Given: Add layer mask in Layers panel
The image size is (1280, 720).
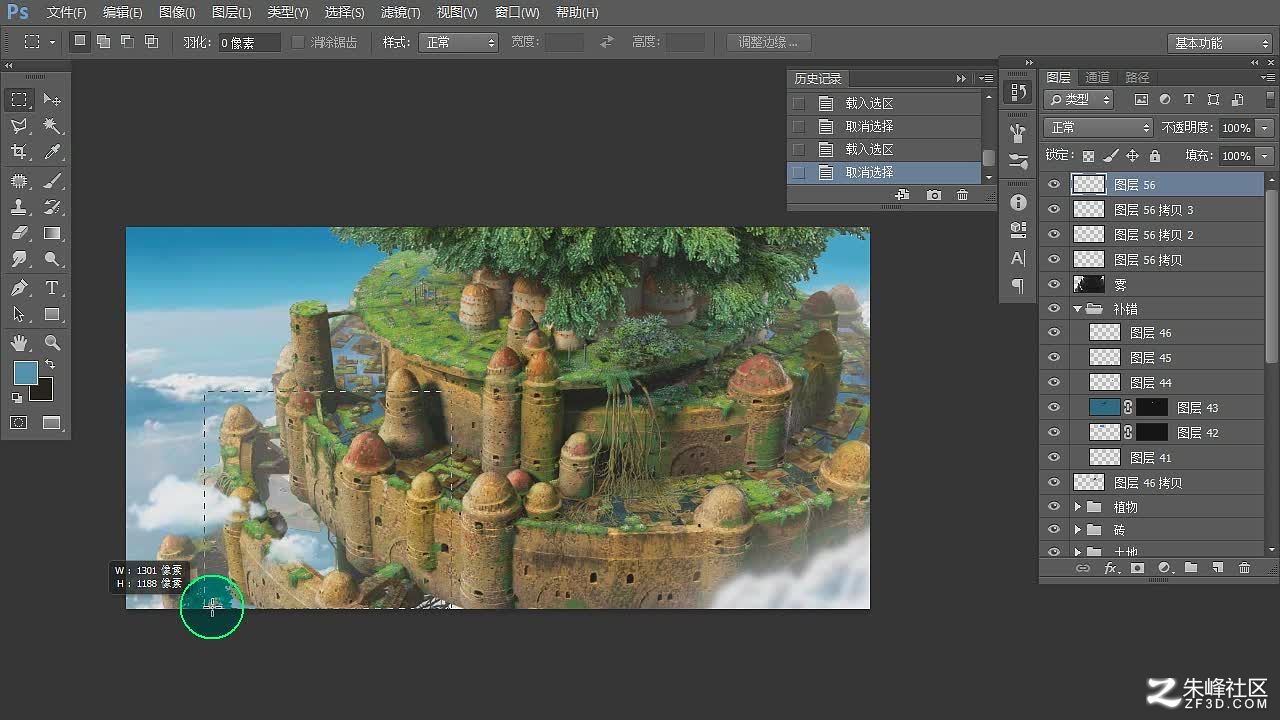Looking at the screenshot, I should 1137,568.
